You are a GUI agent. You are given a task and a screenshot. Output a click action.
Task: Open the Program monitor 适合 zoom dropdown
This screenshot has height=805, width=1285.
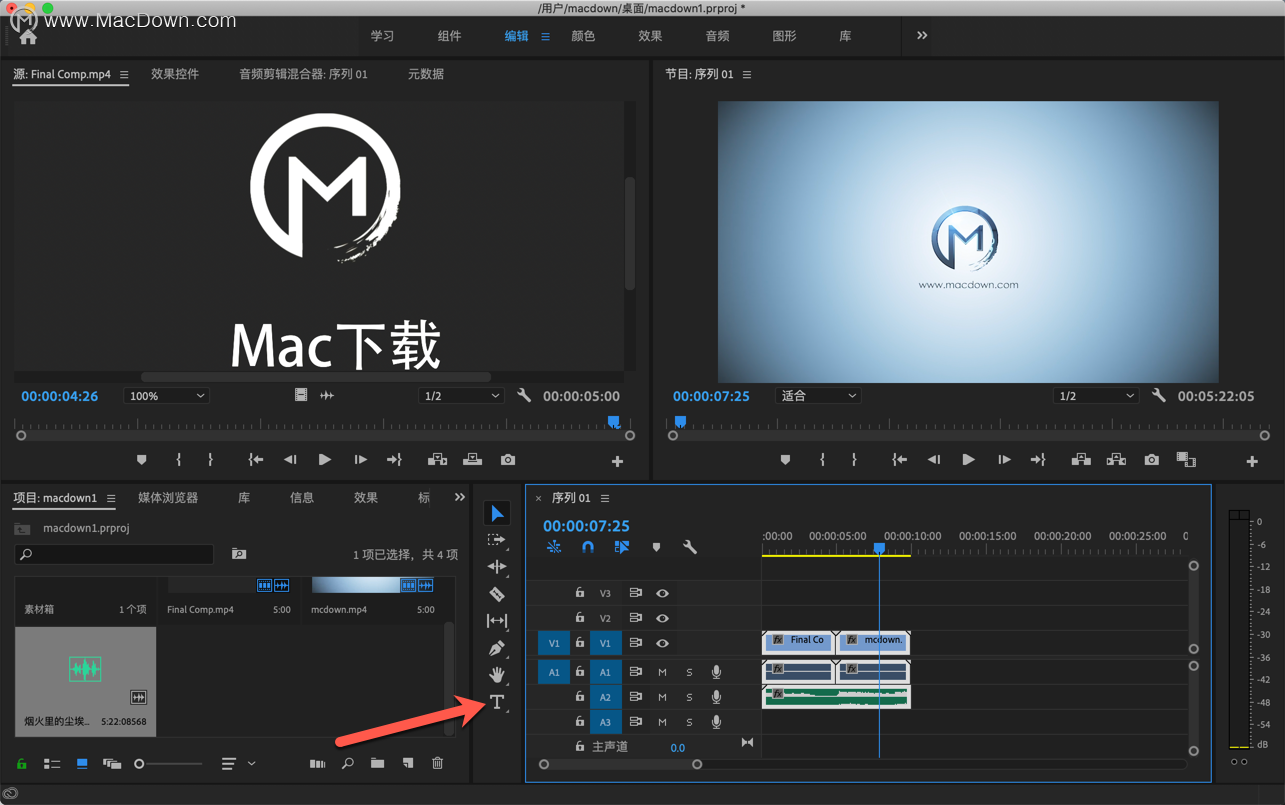[x=817, y=396]
